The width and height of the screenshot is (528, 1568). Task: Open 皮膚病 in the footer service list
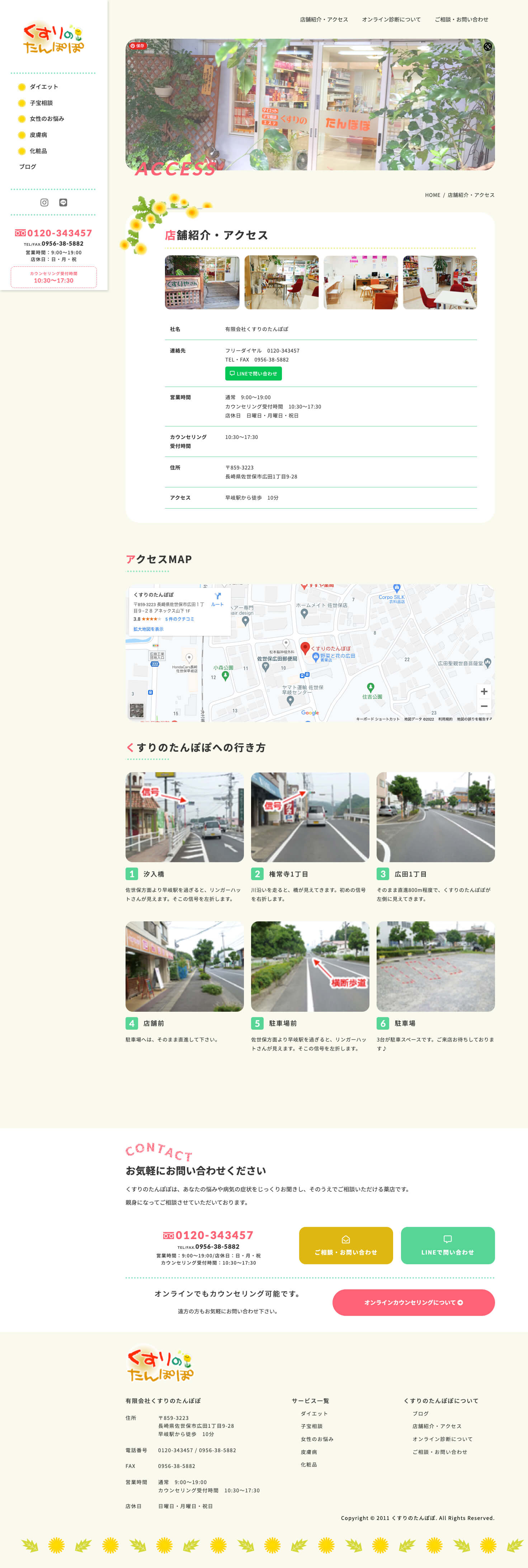[309, 1452]
